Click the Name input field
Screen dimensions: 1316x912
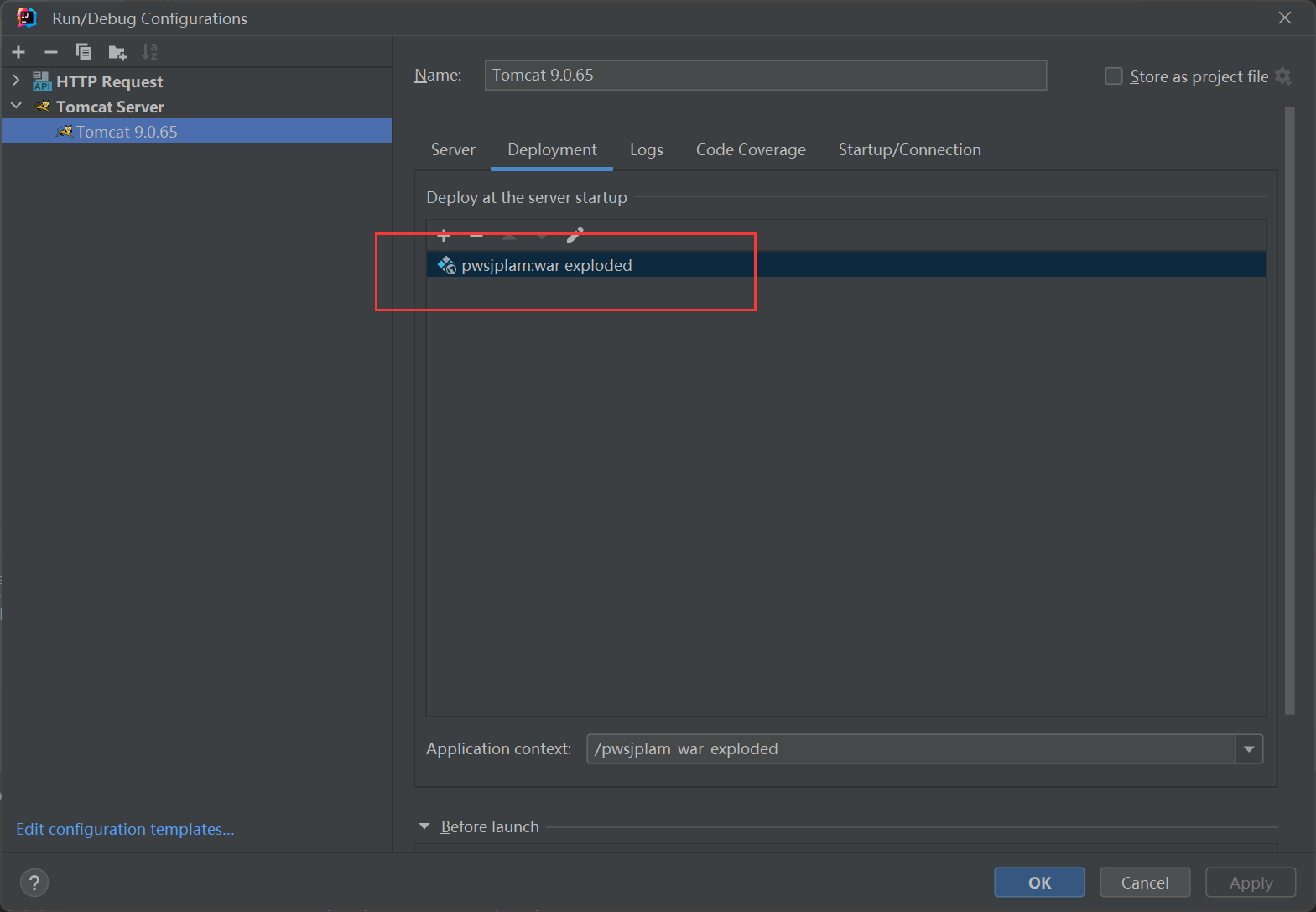(x=766, y=76)
